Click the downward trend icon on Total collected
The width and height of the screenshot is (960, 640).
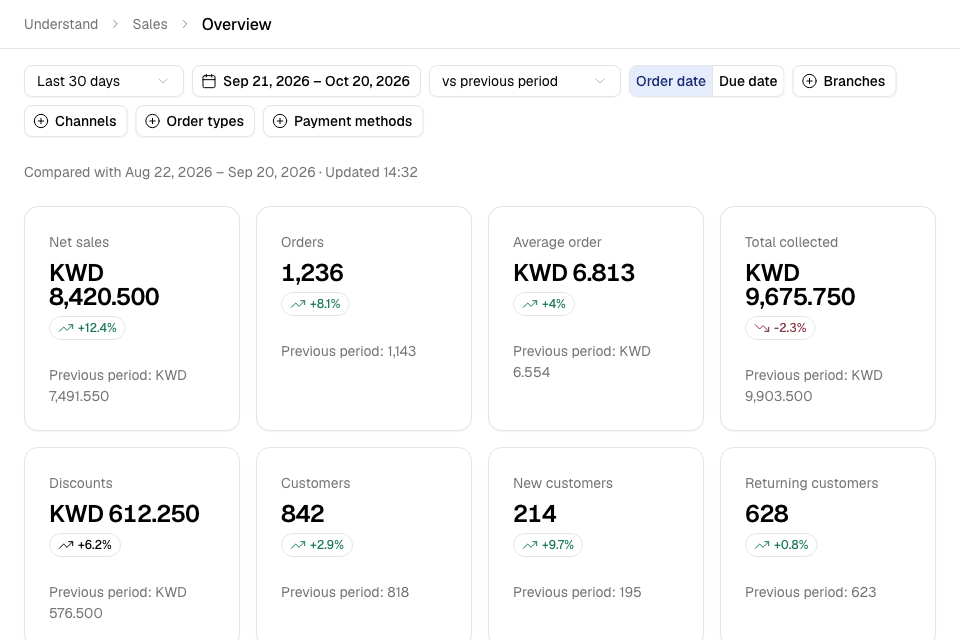tap(762, 328)
